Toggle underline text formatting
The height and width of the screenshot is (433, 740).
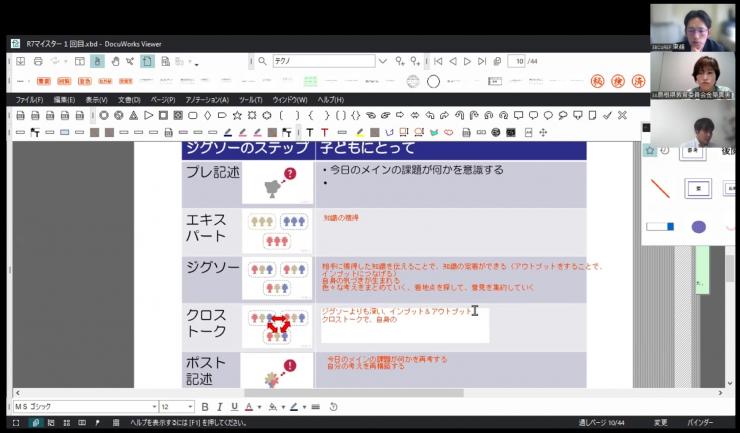232,407
